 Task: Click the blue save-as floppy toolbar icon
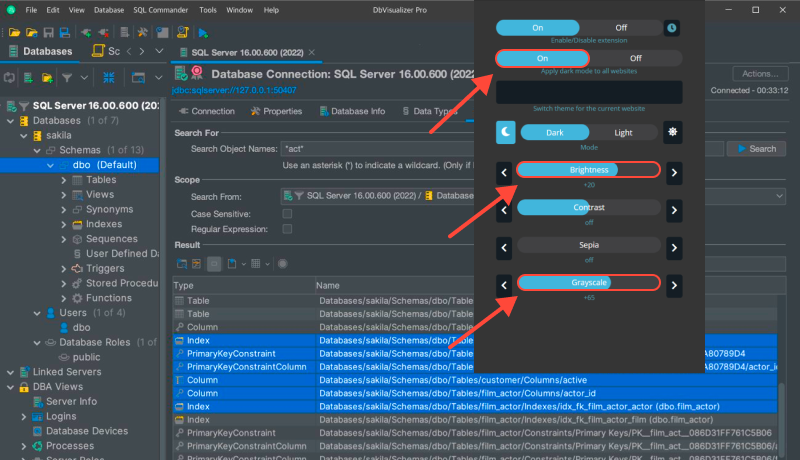pyautogui.click(x=65, y=33)
